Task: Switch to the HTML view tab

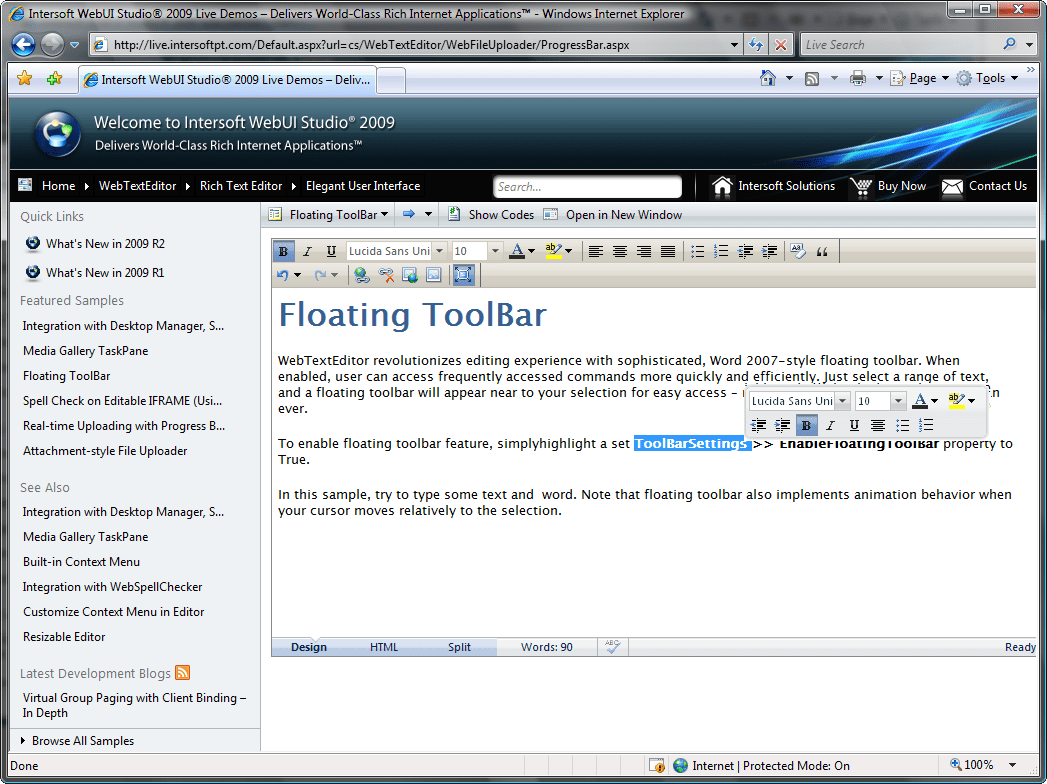Action: (x=384, y=647)
